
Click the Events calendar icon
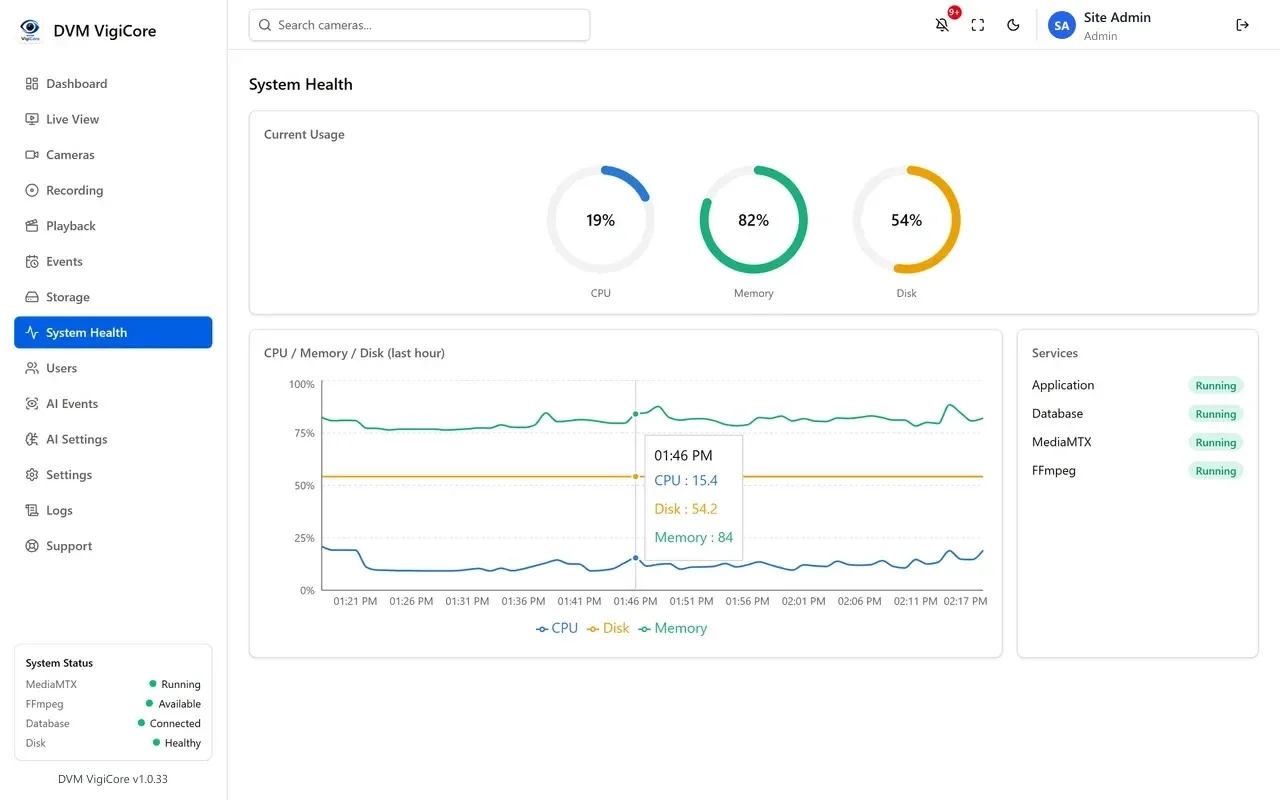pos(32,262)
